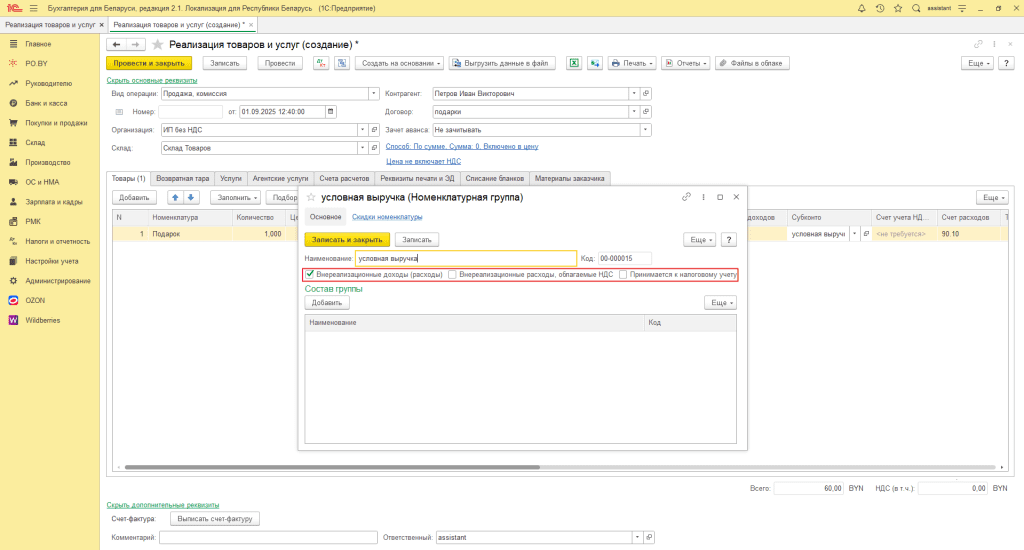Go to the Склад section
The width and height of the screenshot is (1024, 550).
click(x=35, y=142)
